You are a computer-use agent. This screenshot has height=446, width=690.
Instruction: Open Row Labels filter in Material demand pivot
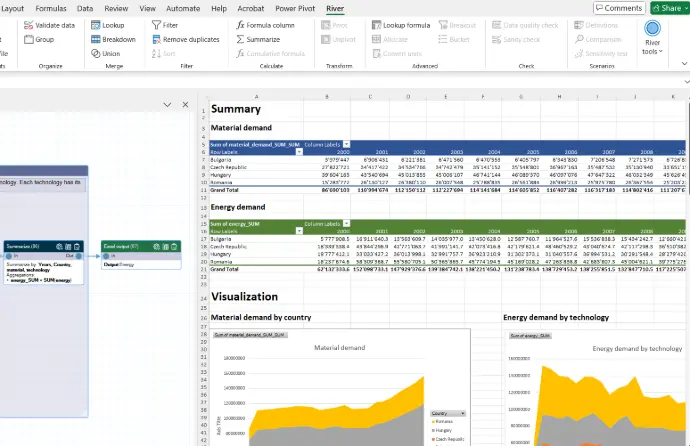(x=298, y=152)
